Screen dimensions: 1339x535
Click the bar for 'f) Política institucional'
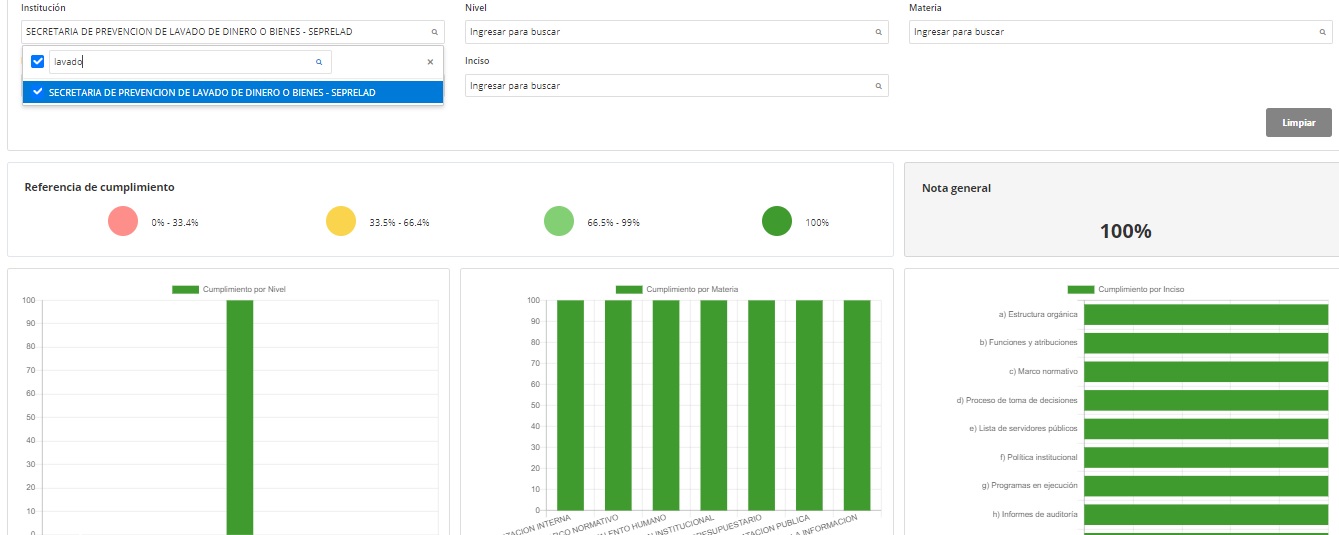[1206, 457]
